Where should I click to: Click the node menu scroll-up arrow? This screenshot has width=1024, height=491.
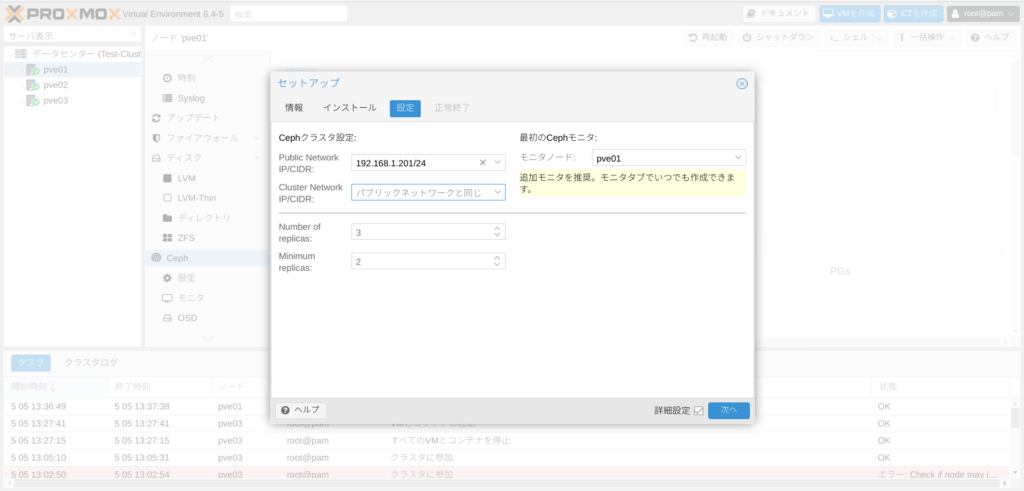[208, 59]
